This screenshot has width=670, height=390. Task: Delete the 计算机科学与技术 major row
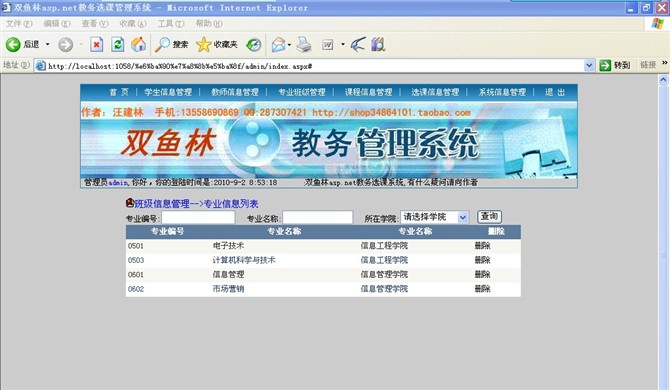click(482, 260)
